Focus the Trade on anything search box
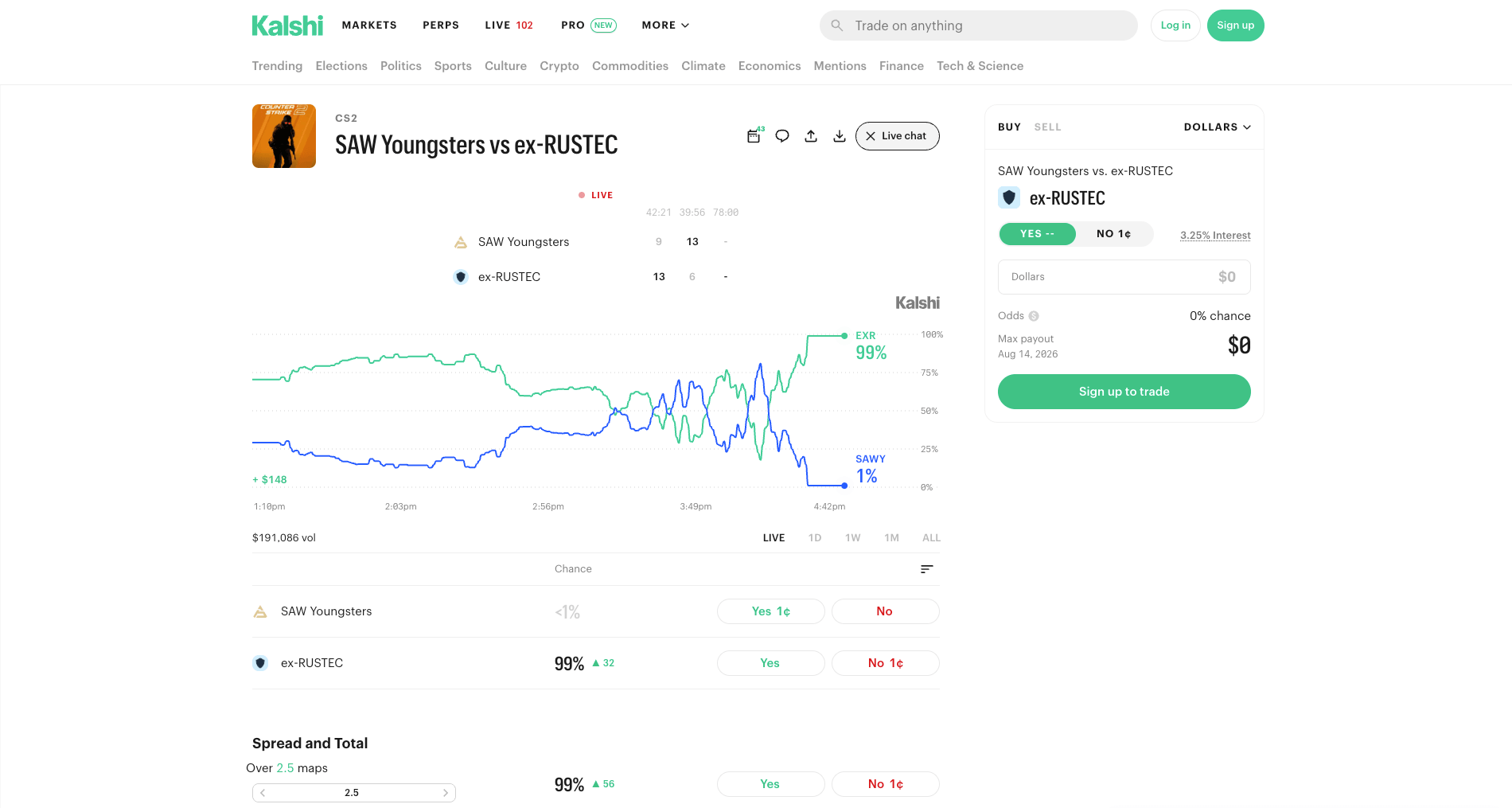1512x808 pixels. [979, 25]
